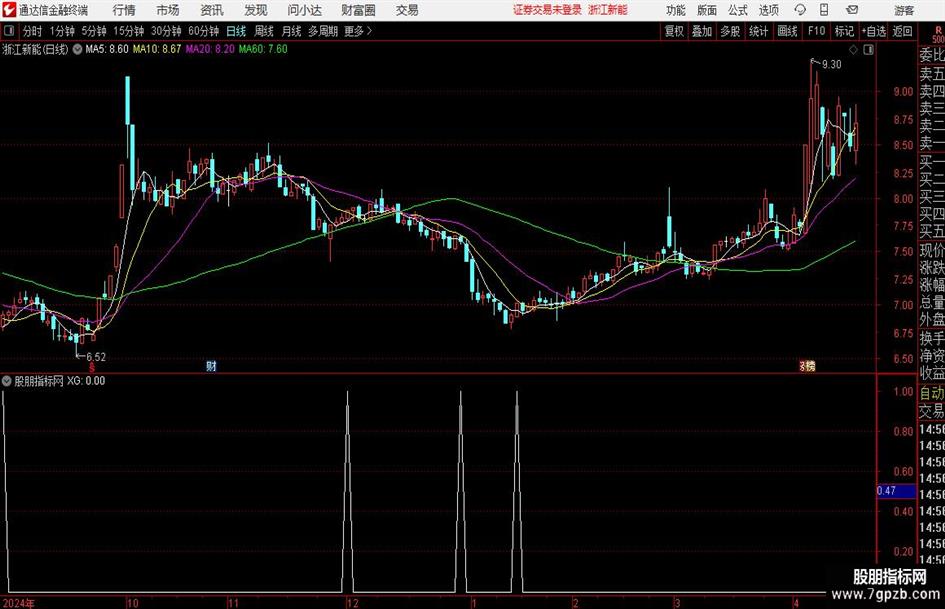The height and width of the screenshot is (609, 945).
Task: Switch to the 月线 monthly period
Action: point(291,31)
